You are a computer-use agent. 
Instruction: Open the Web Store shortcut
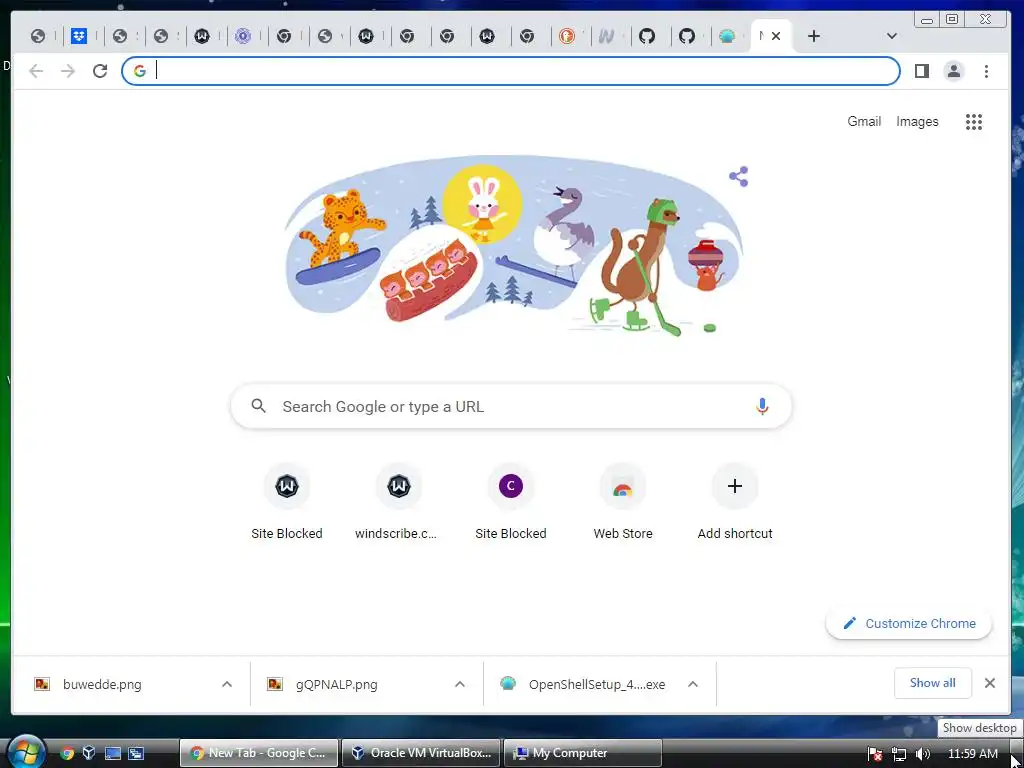click(x=622, y=503)
